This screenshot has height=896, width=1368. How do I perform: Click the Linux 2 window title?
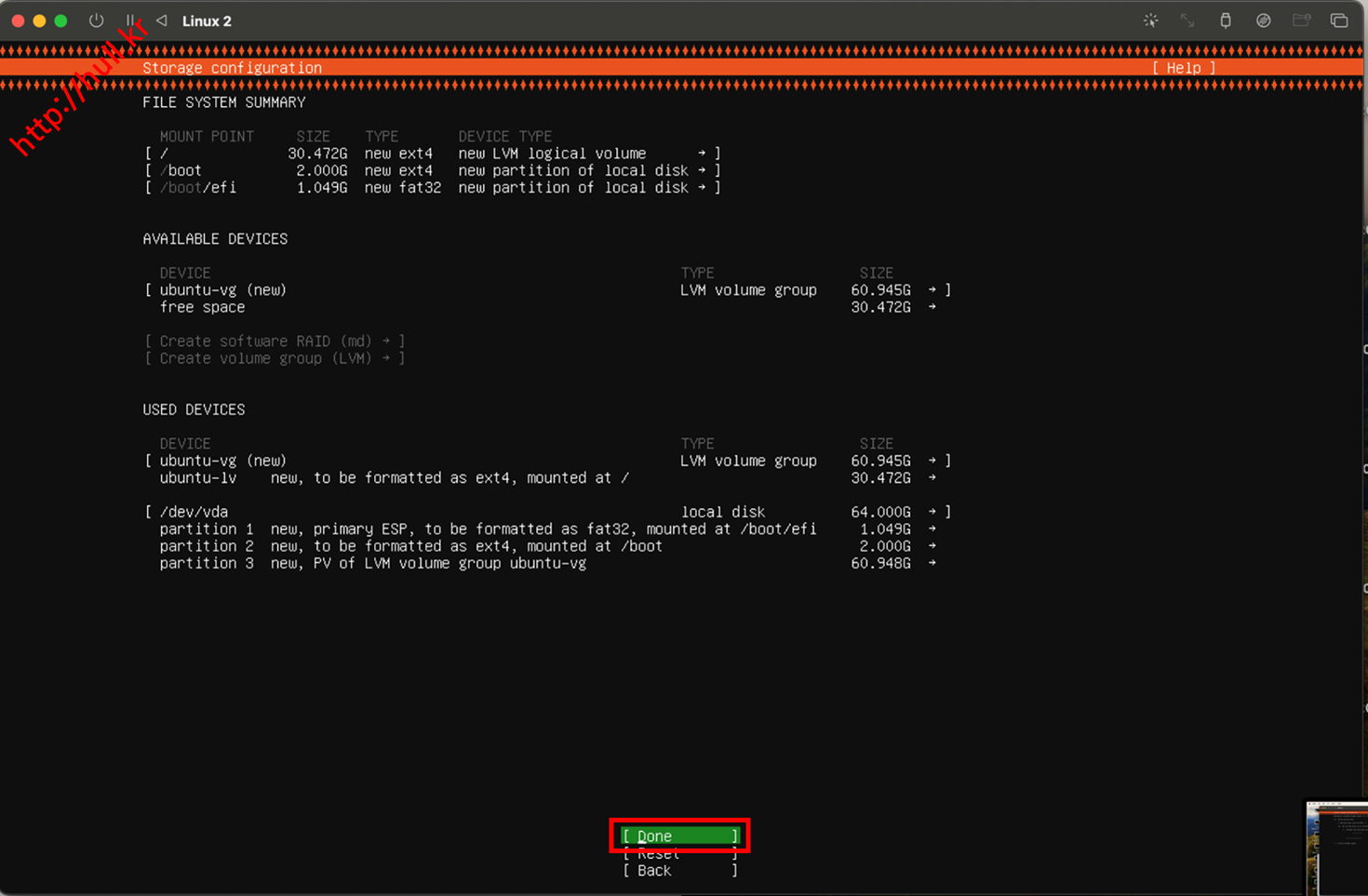(207, 20)
